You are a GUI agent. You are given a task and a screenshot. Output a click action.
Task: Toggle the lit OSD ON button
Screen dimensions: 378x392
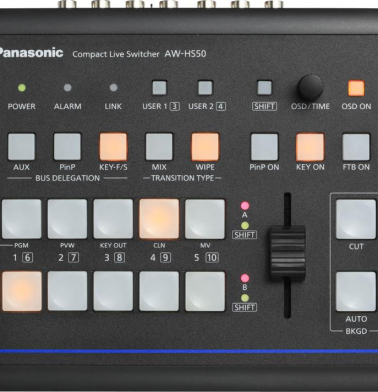click(356, 88)
